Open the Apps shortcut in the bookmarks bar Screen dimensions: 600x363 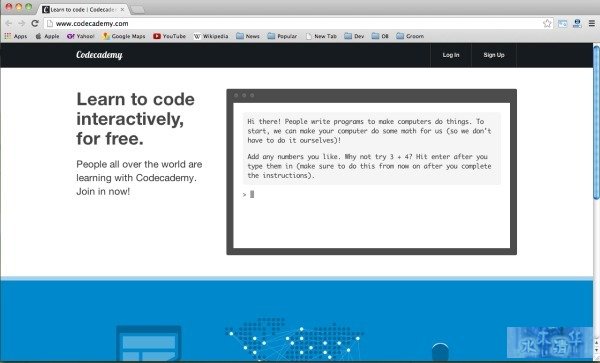[x=16, y=36]
